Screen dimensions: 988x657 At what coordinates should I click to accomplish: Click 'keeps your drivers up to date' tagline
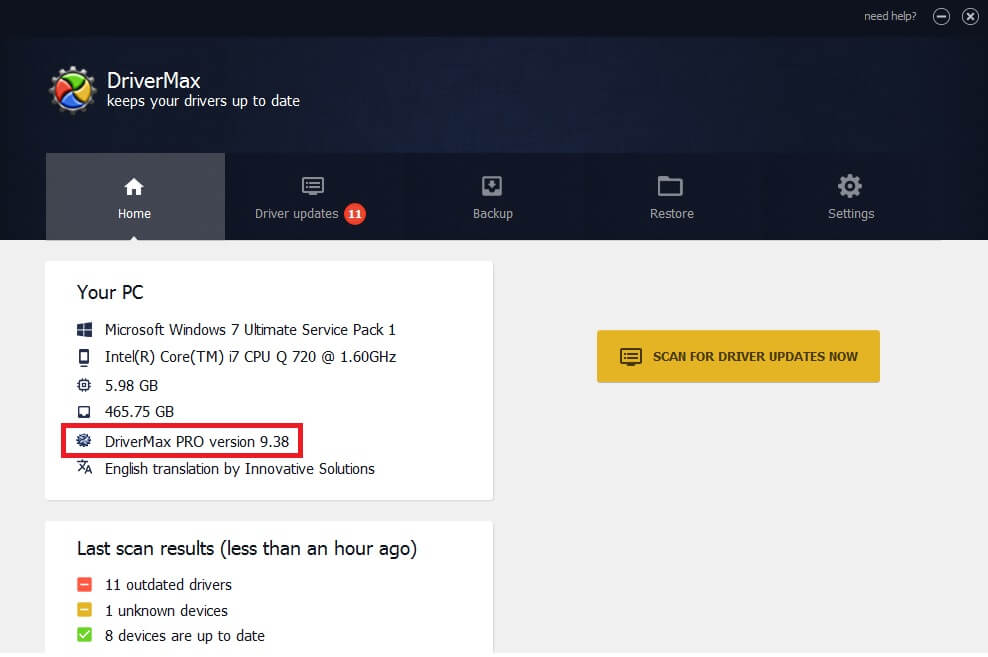[x=203, y=101]
